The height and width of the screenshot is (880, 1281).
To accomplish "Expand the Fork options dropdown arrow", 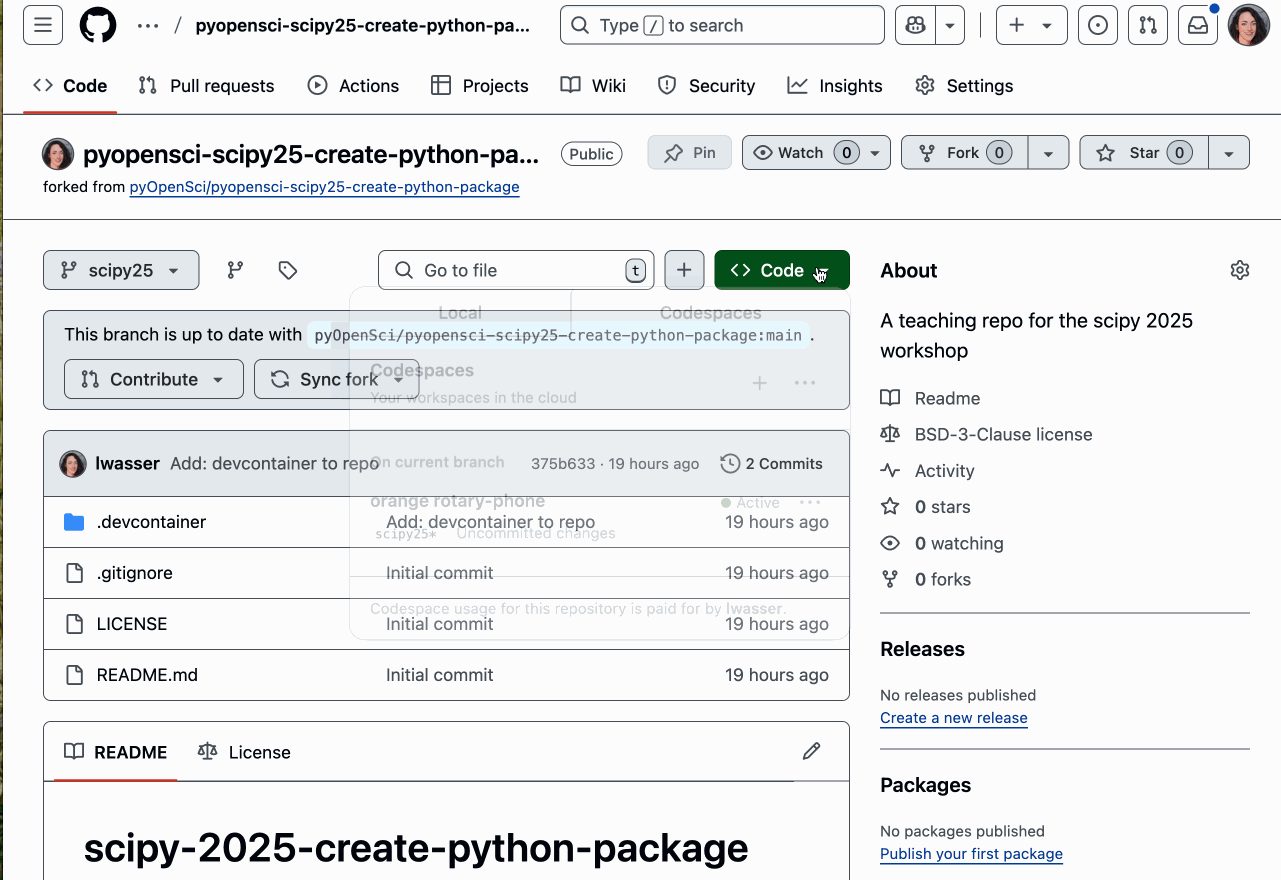I will click(x=1048, y=153).
